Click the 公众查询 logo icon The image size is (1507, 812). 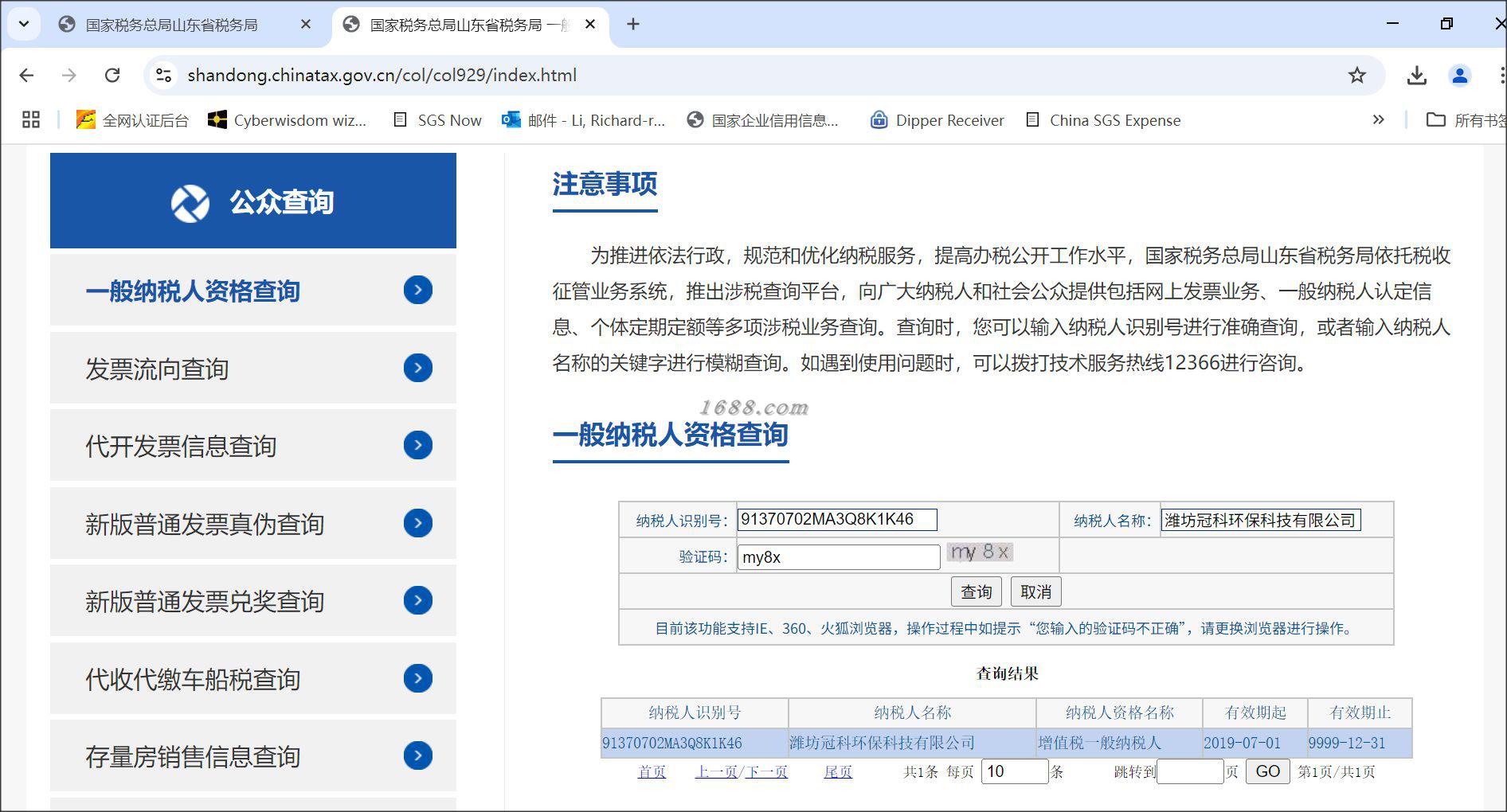tap(190, 203)
